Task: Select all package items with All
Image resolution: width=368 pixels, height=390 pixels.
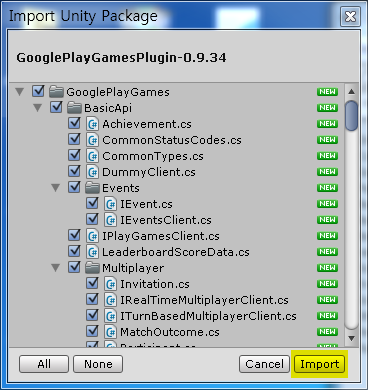Action: click(x=44, y=364)
